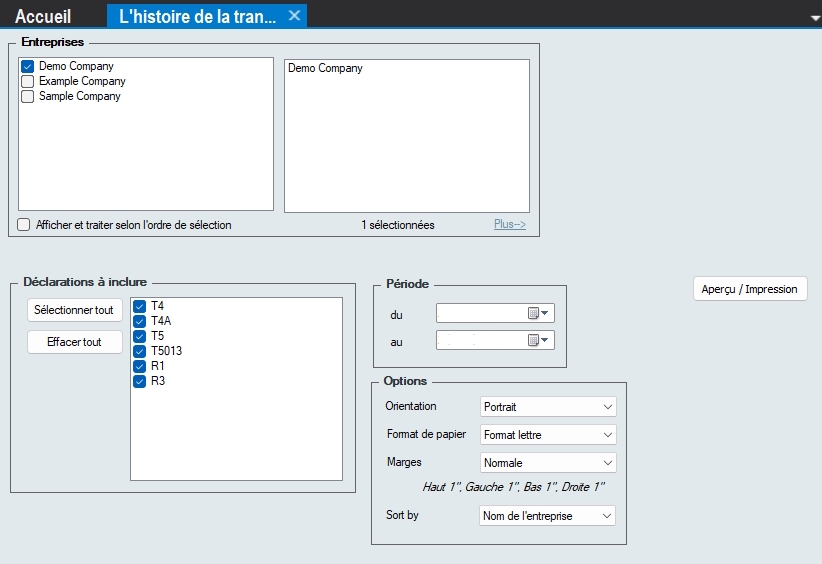The height and width of the screenshot is (564, 822).
Task: Deselect the T5013 declaration
Action: pyautogui.click(x=140, y=352)
